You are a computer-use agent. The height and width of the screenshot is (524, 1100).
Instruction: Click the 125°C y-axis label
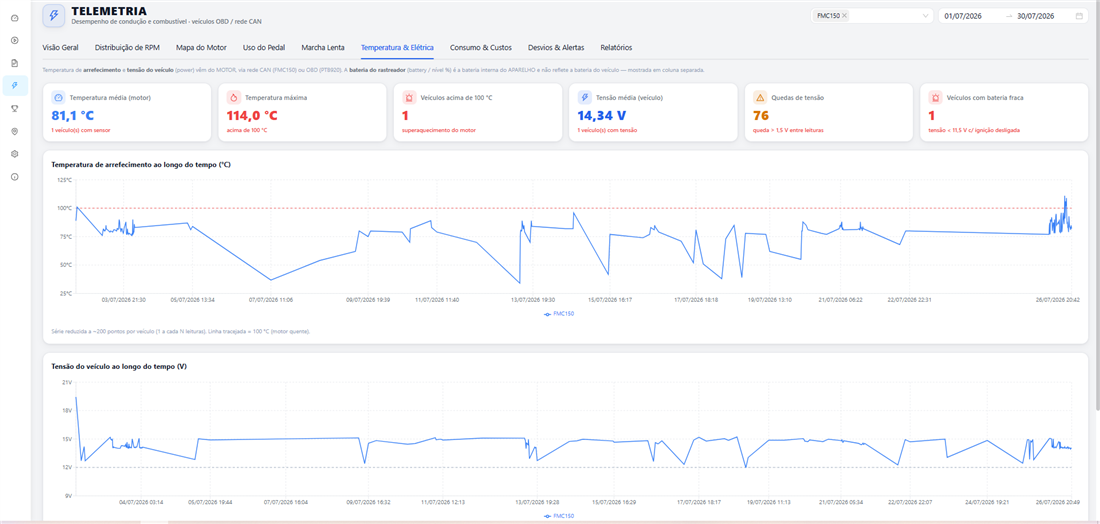click(x=65, y=180)
